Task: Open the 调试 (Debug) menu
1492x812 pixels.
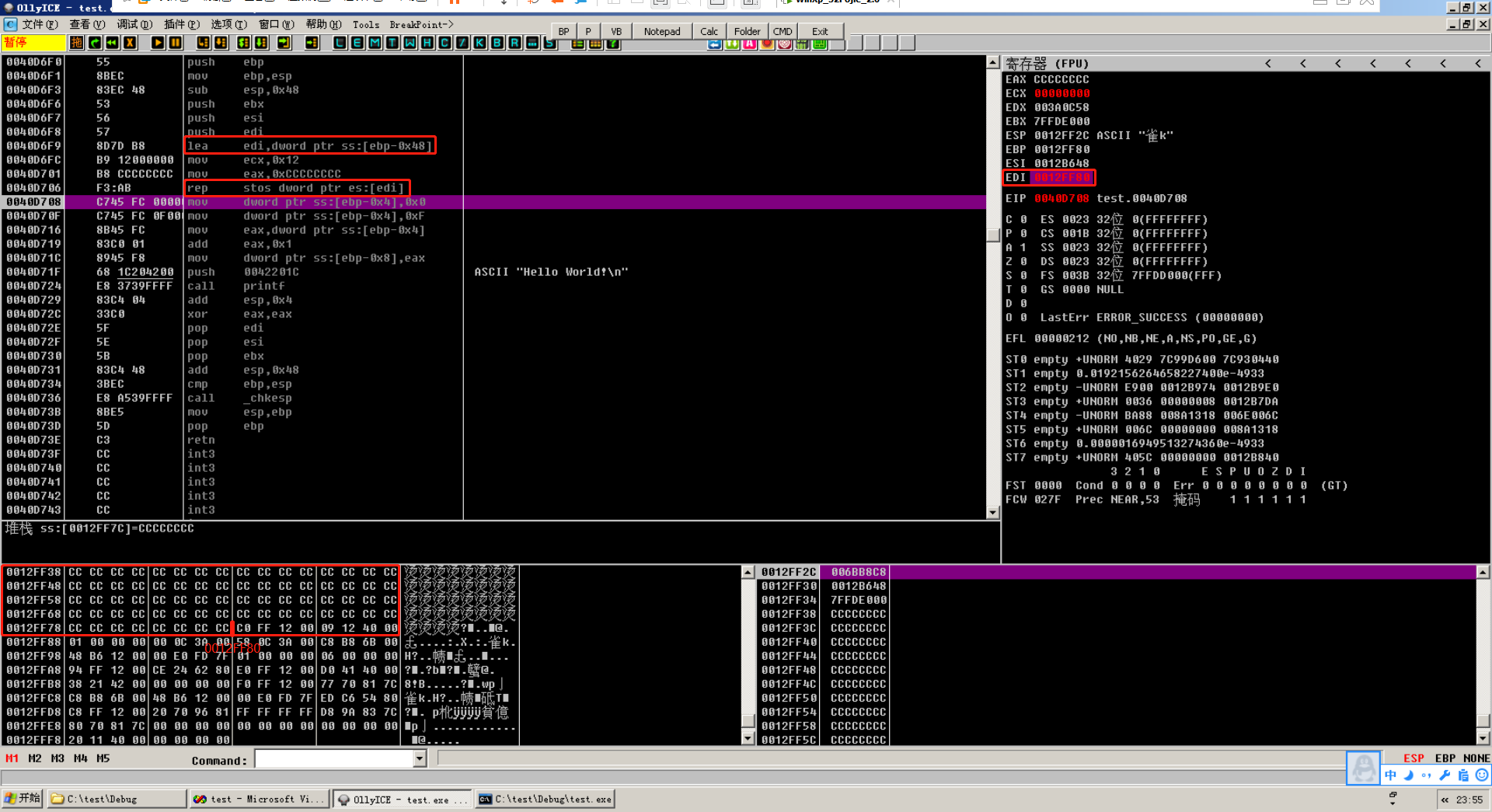Action: (x=134, y=24)
